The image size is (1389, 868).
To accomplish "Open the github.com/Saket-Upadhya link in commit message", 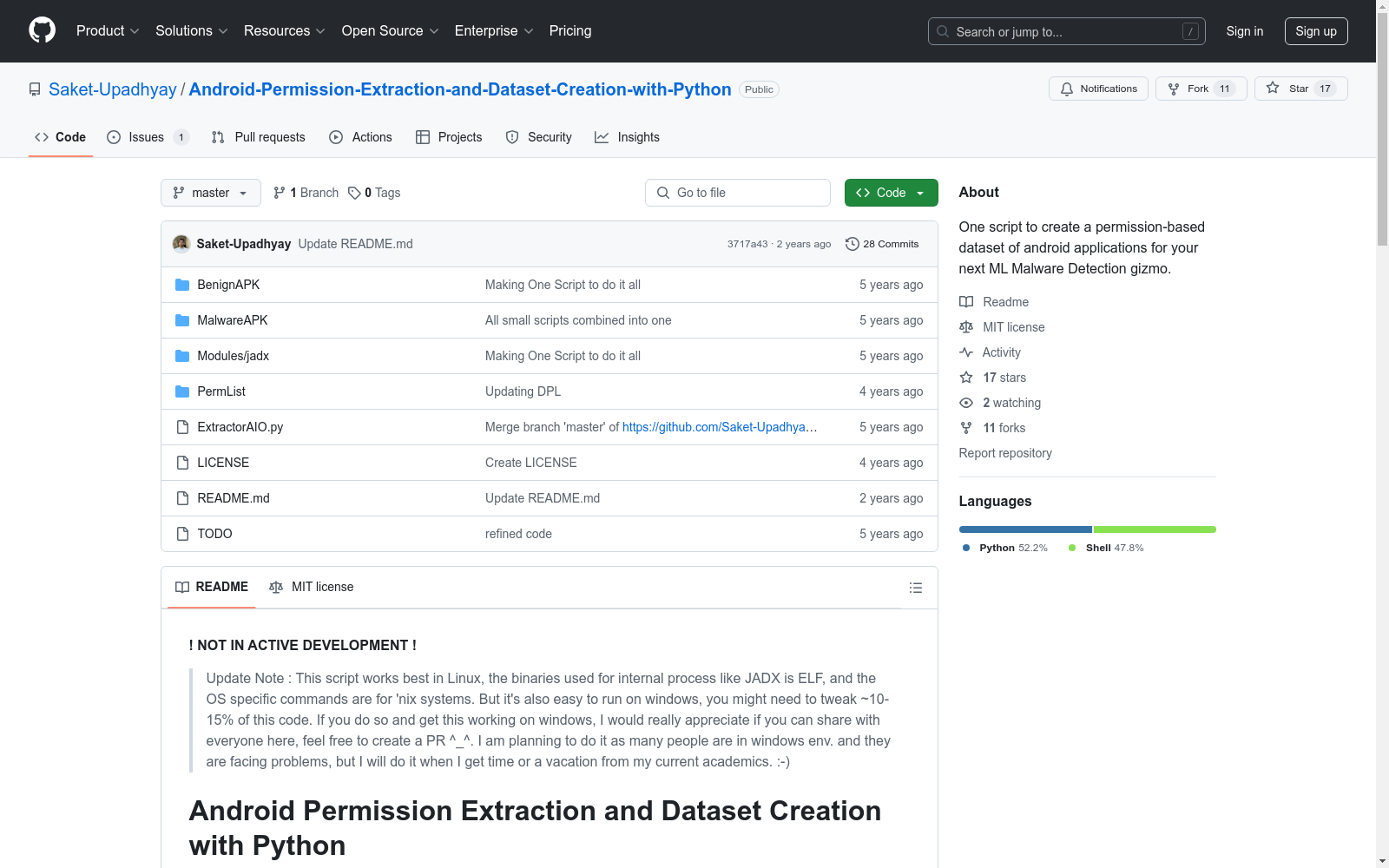I will [x=720, y=427].
